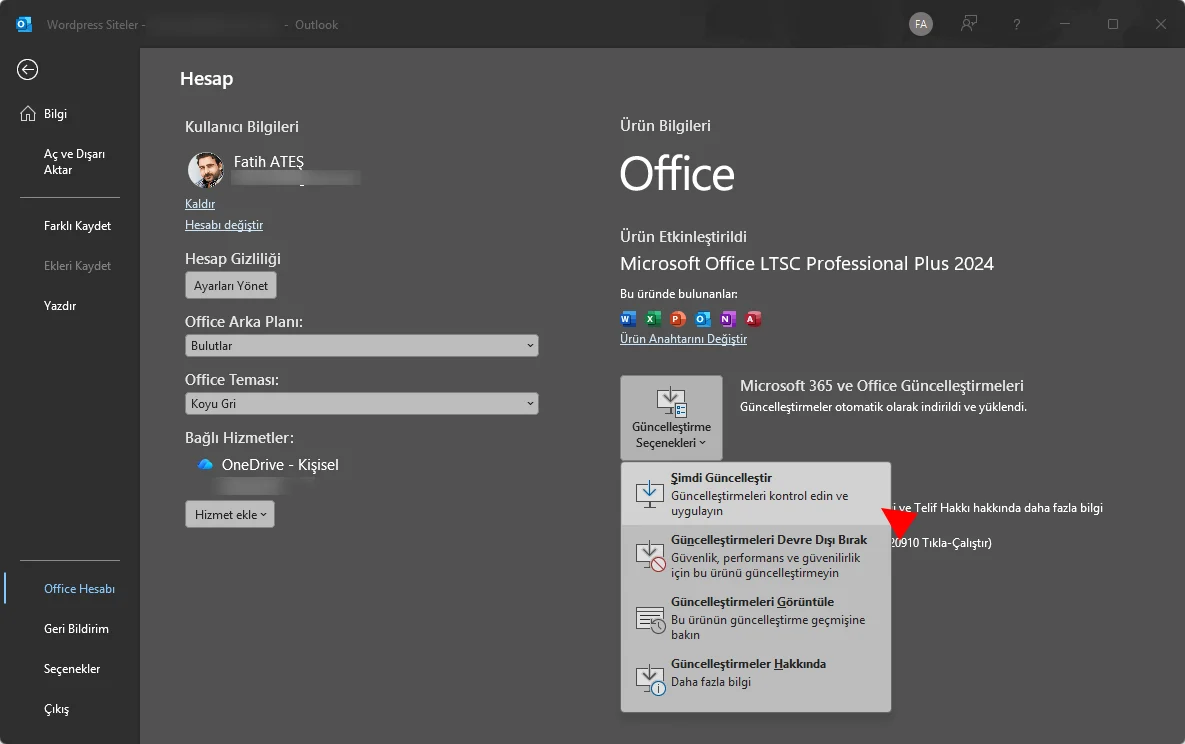Click the Hesap page heading
This screenshot has height=744, width=1185.
[x=206, y=79]
